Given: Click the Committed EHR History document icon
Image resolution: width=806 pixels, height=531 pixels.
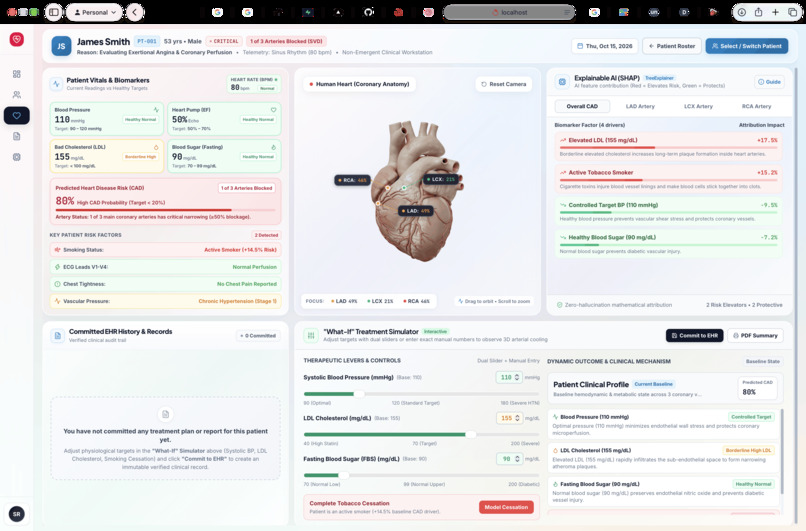Looking at the screenshot, I should (x=57, y=336).
